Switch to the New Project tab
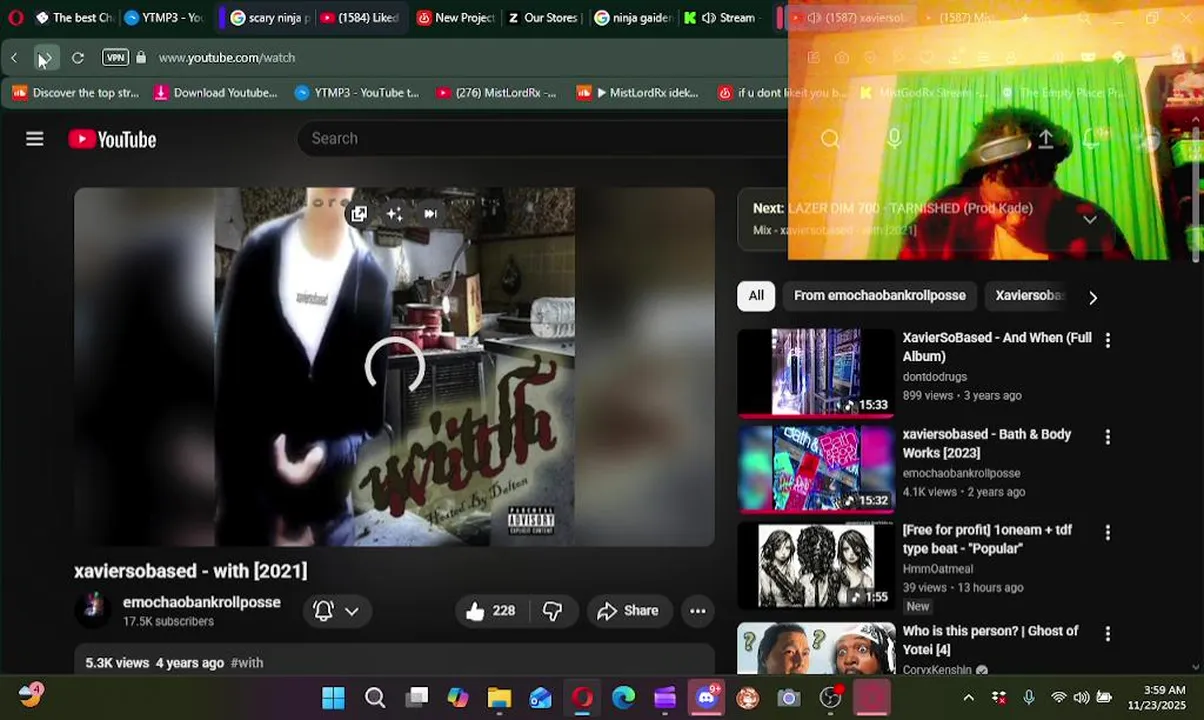Screen dimensions: 1204x720 click(x=456, y=17)
